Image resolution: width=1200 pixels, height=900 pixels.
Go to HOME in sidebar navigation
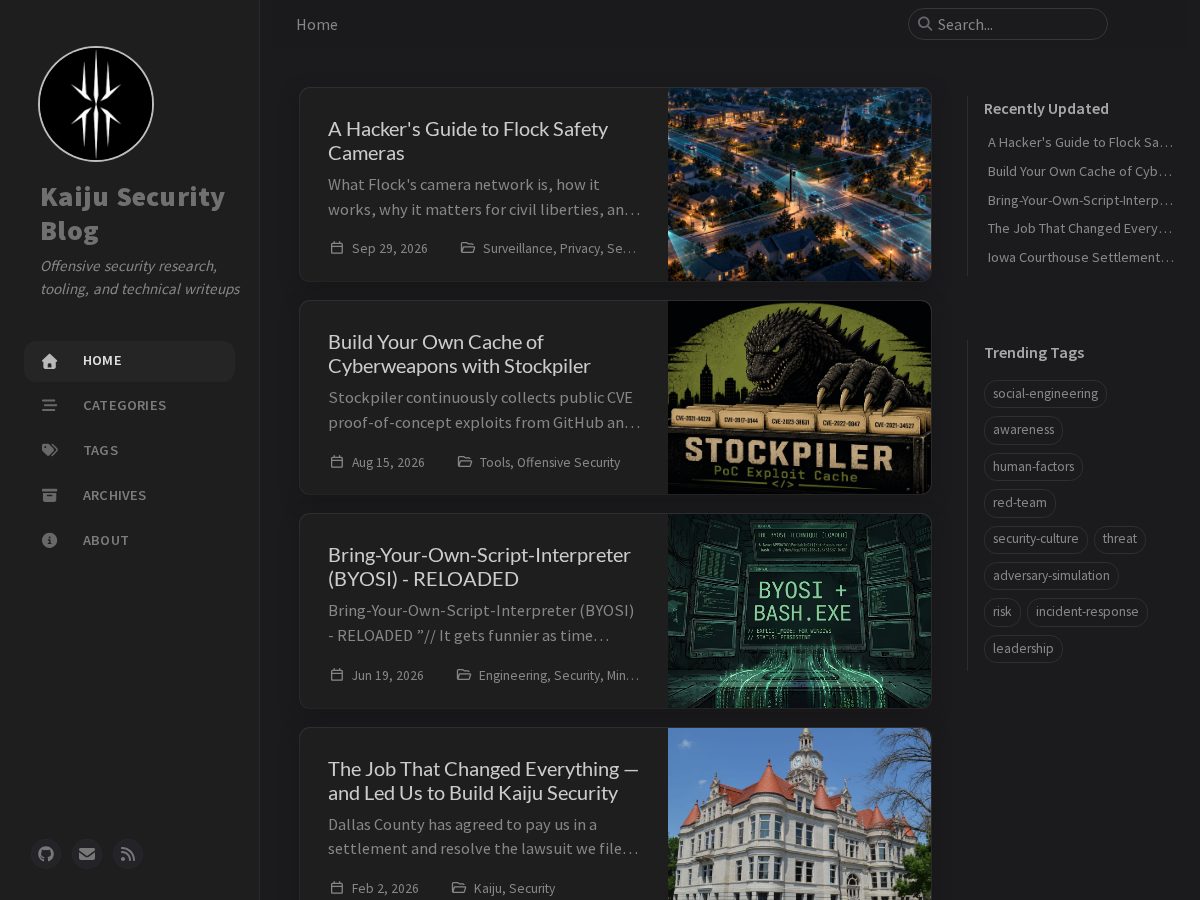(x=130, y=361)
